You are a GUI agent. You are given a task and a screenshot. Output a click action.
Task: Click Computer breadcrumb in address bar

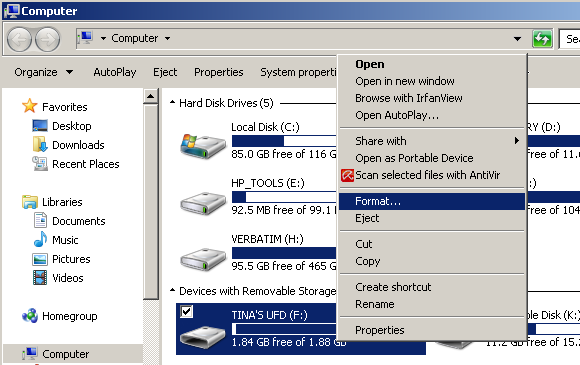tap(135, 38)
